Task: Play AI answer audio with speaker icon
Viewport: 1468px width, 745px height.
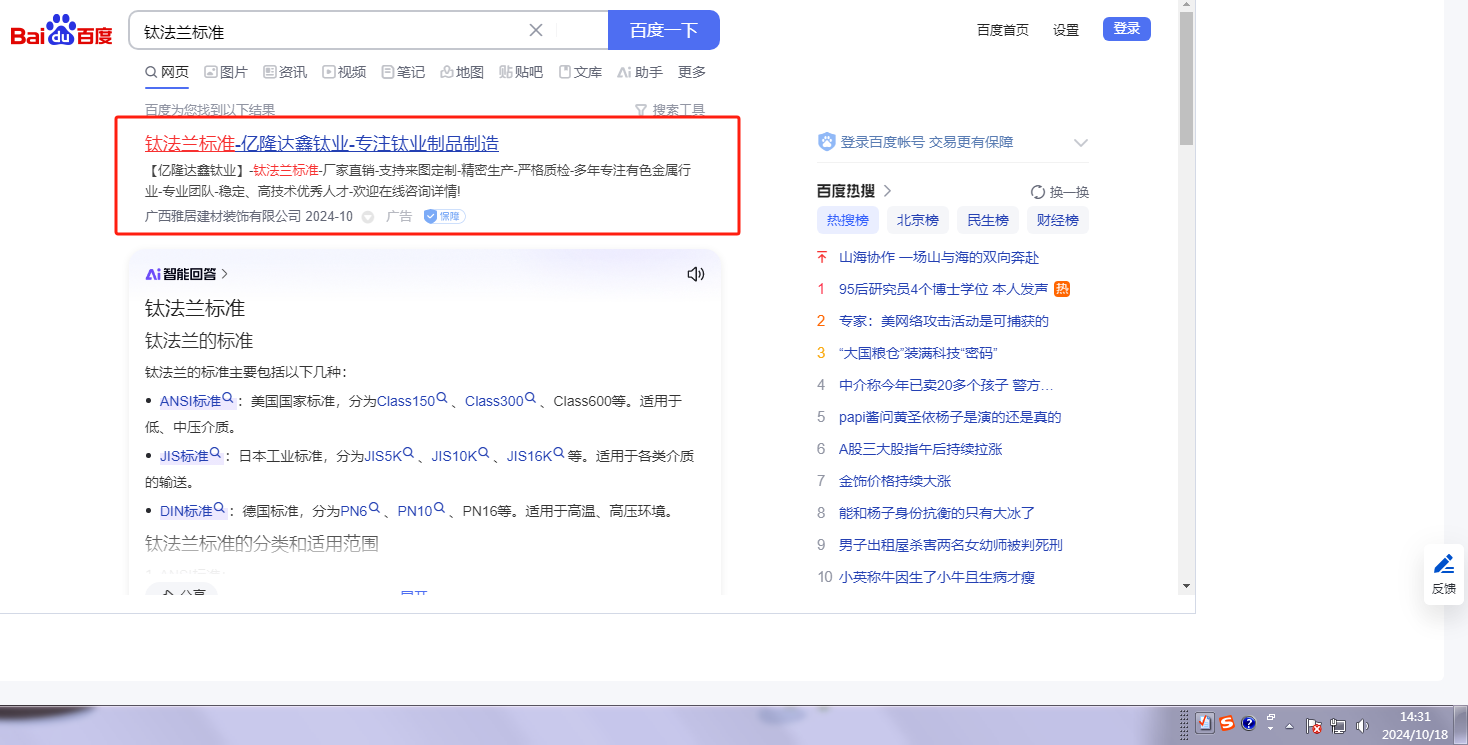Action: (x=696, y=274)
